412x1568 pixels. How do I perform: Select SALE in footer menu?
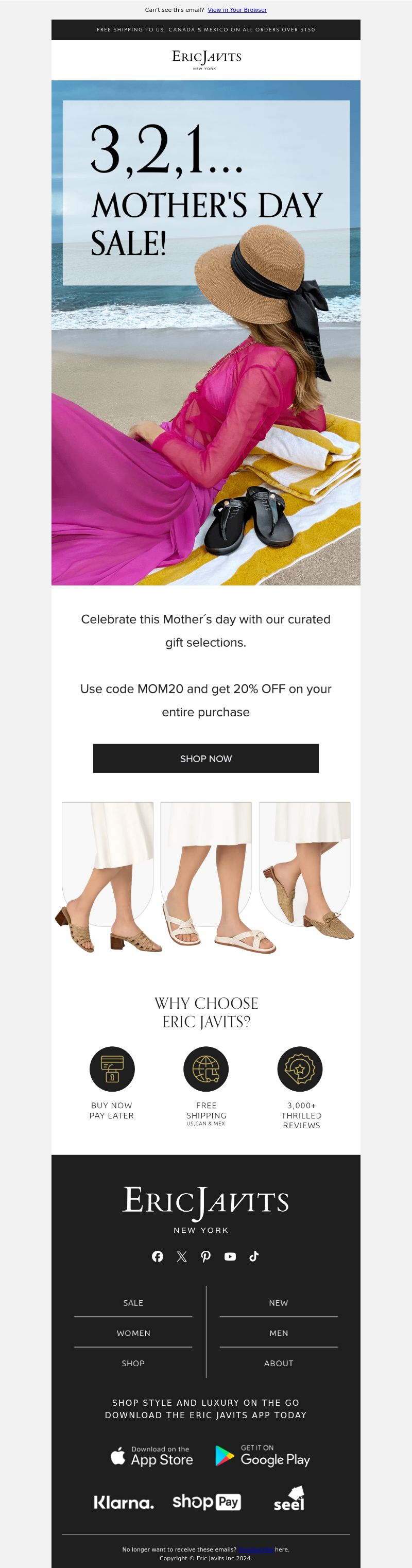[133, 1303]
